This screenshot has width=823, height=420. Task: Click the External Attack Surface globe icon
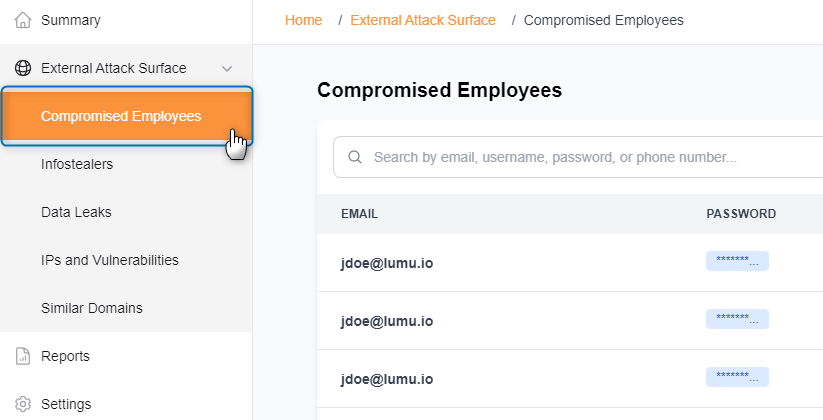pos(24,68)
